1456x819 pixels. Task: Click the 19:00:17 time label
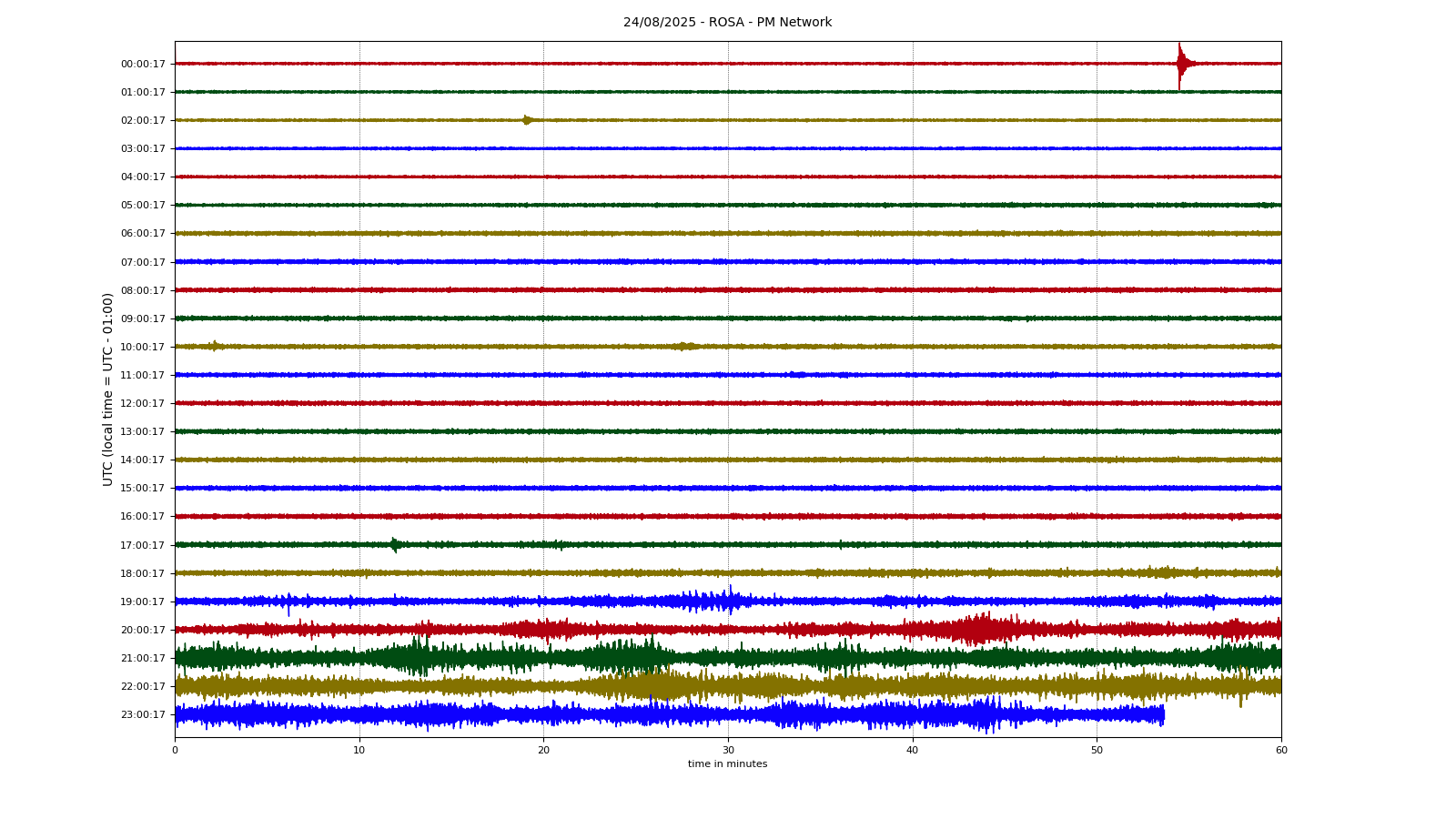(x=143, y=602)
